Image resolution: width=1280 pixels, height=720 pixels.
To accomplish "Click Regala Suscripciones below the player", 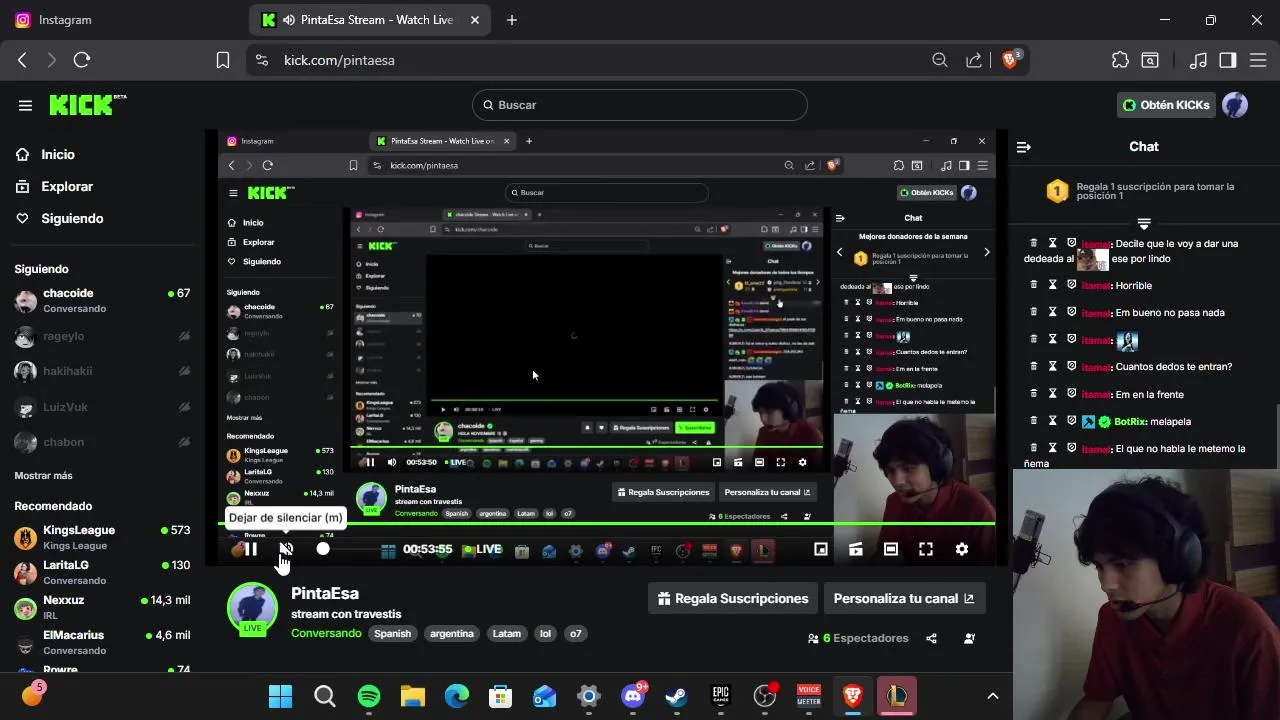I will 733,599.
